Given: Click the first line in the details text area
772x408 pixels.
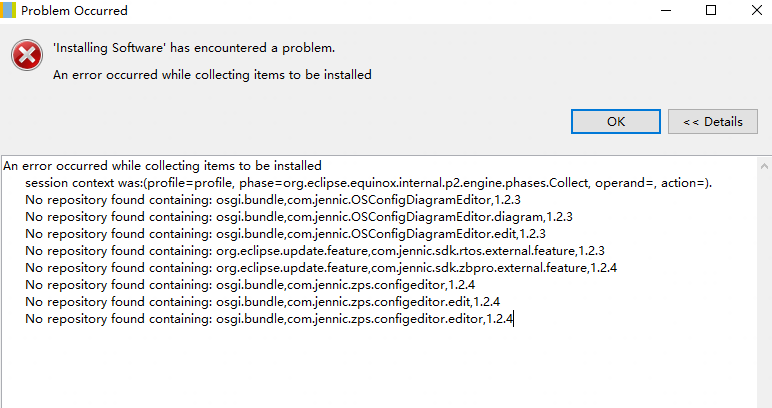Looking at the screenshot, I should [162, 165].
